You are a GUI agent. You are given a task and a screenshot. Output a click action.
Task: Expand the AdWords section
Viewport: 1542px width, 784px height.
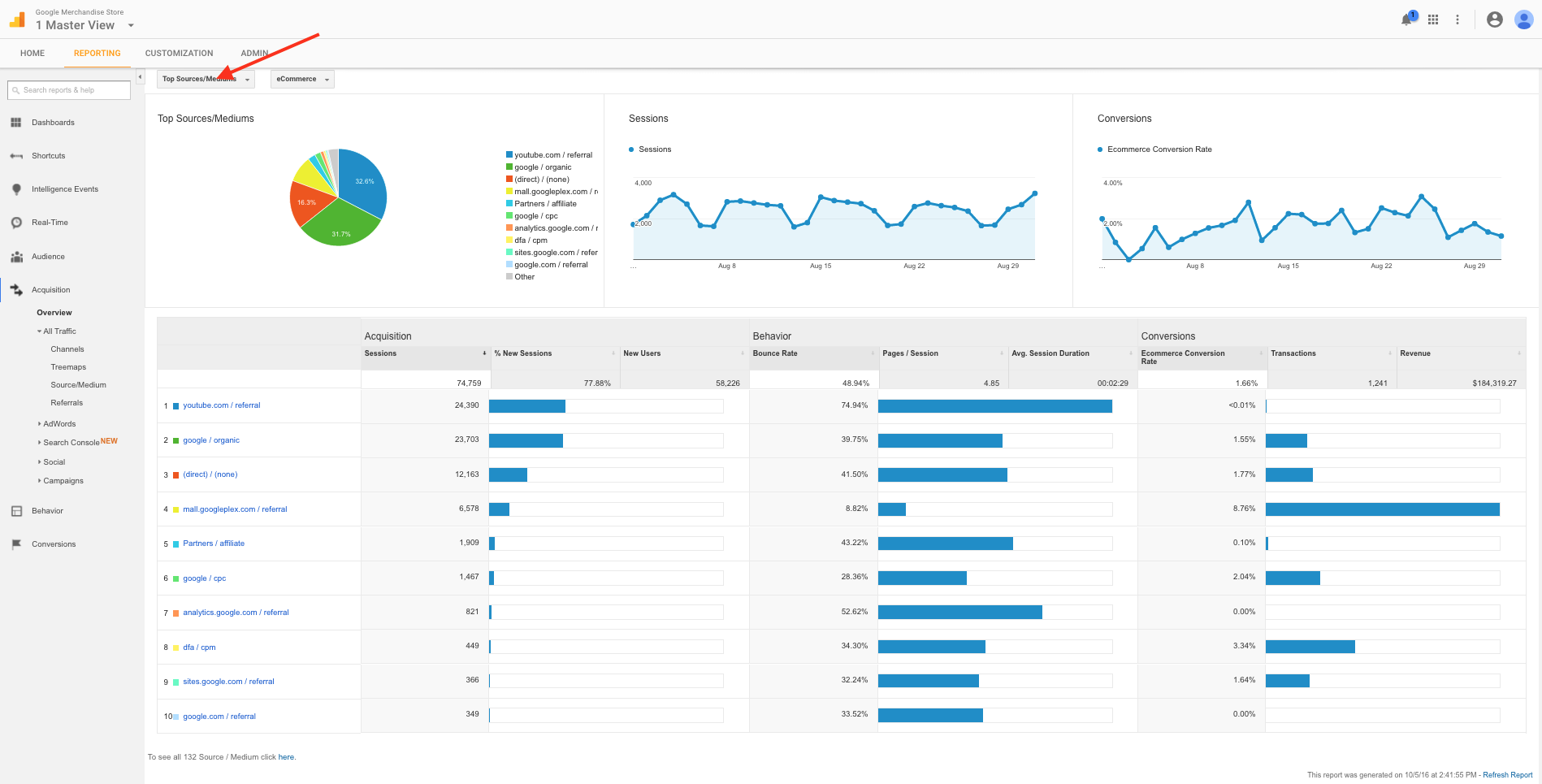tap(58, 423)
